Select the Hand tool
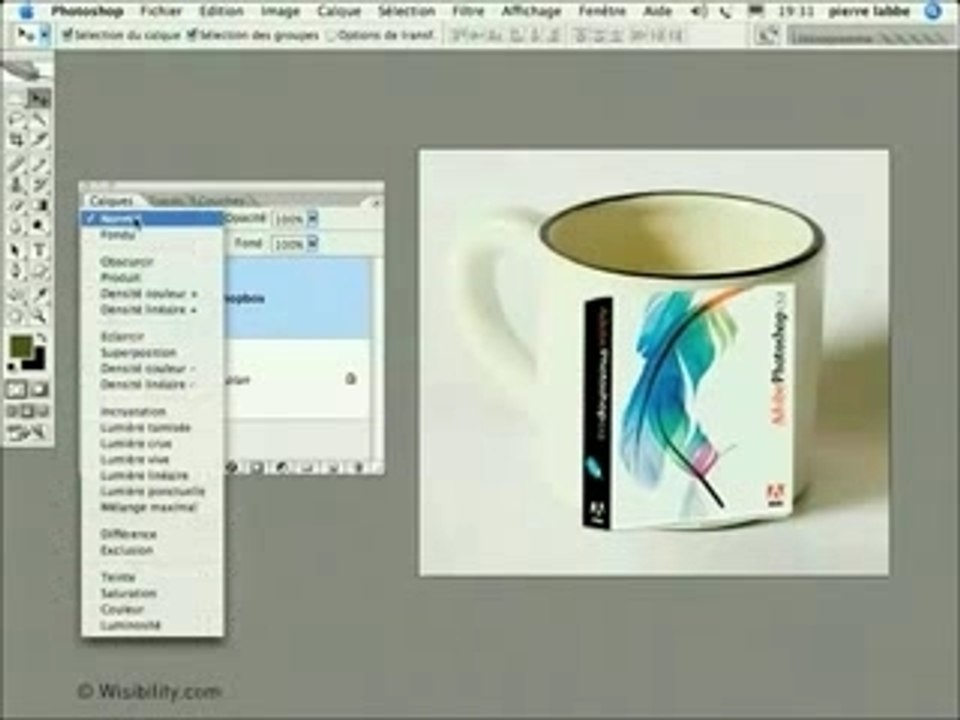Screen dimensions: 960x720 pyautogui.click(x=16, y=315)
